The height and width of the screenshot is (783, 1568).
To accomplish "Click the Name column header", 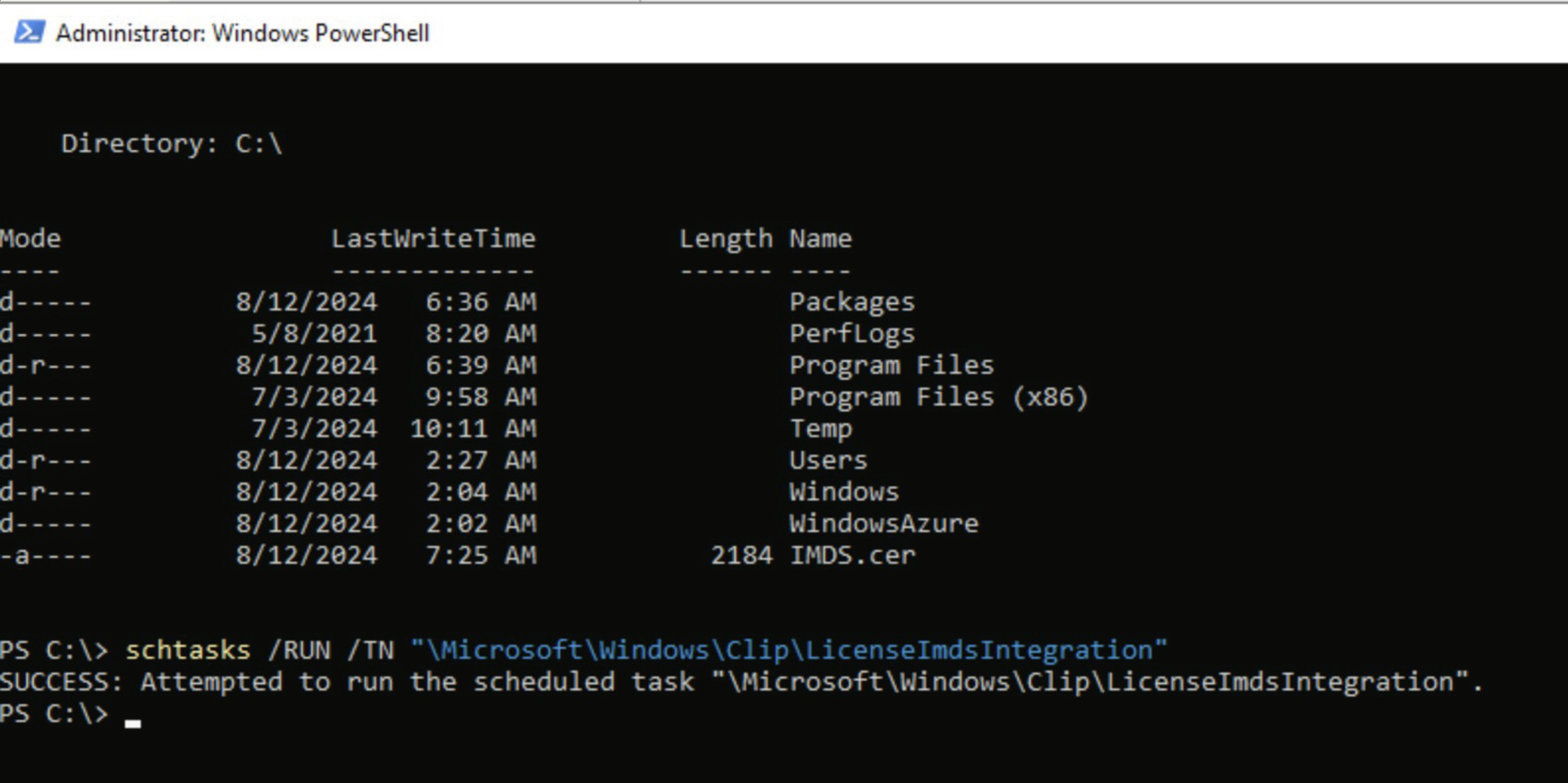I will point(820,238).
